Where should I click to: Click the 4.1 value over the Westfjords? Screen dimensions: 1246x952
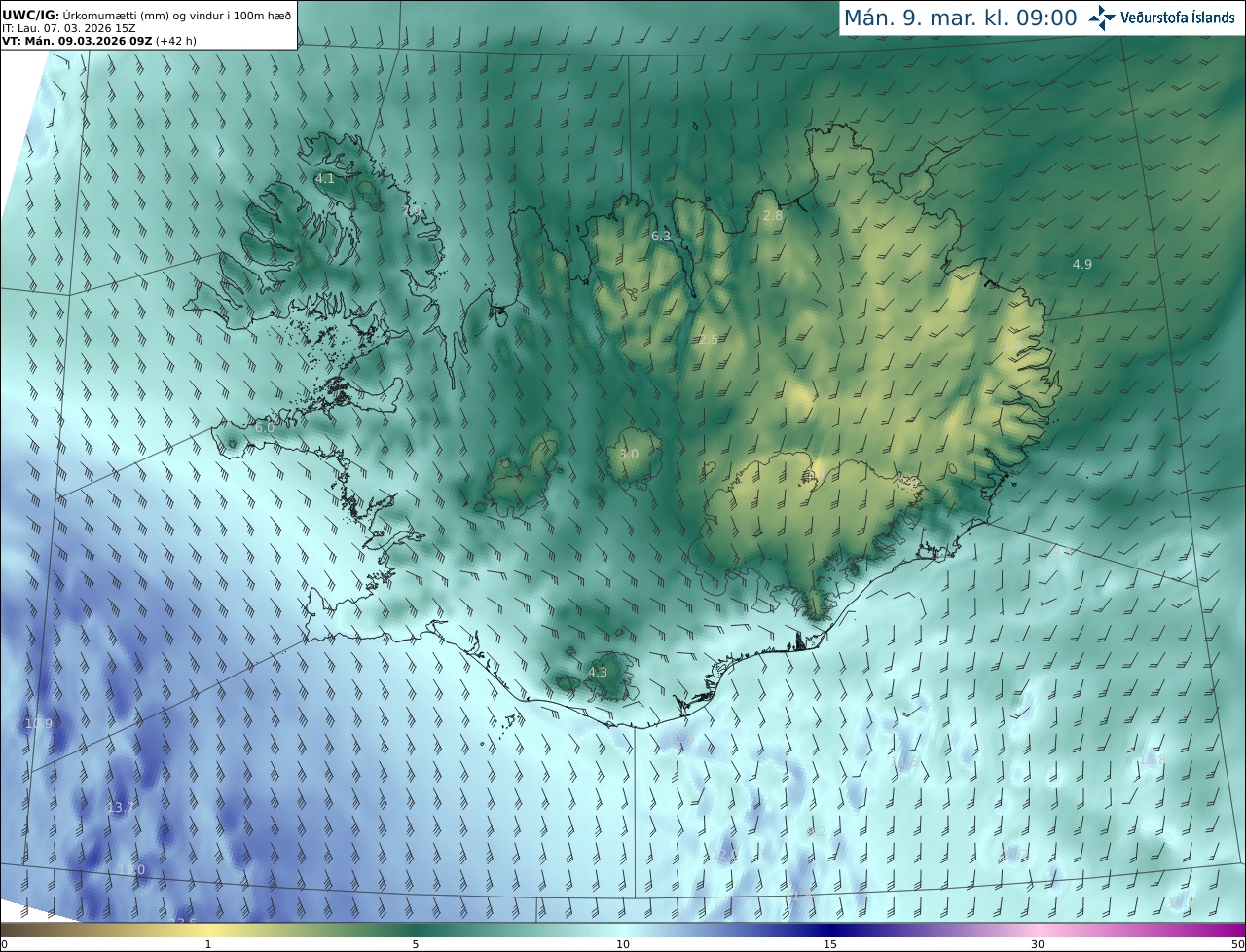pos(325,179)
